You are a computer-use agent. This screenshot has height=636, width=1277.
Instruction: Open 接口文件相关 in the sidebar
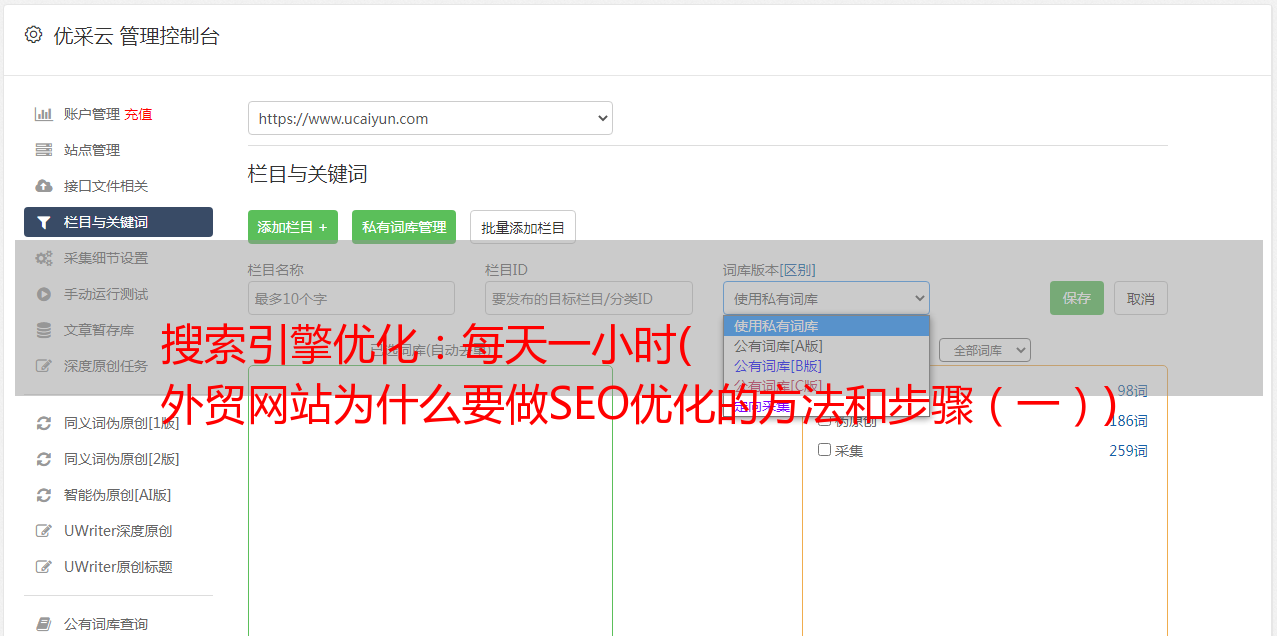(x=106, y=186)
